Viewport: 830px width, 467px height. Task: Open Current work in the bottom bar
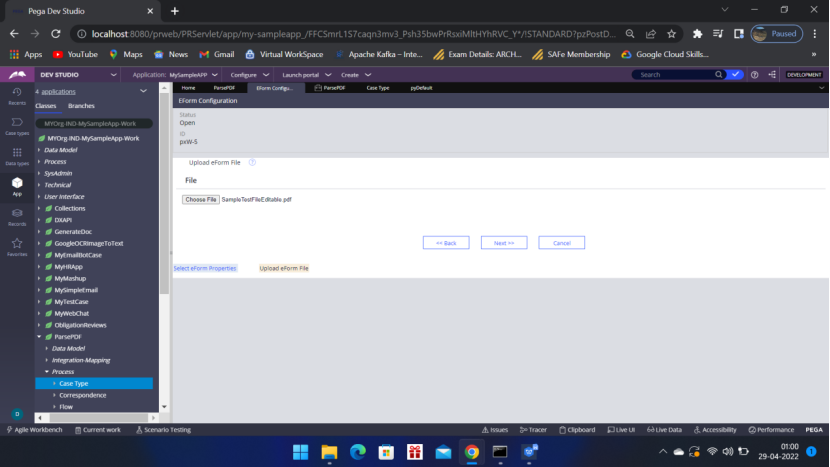[x=98, y=429]
